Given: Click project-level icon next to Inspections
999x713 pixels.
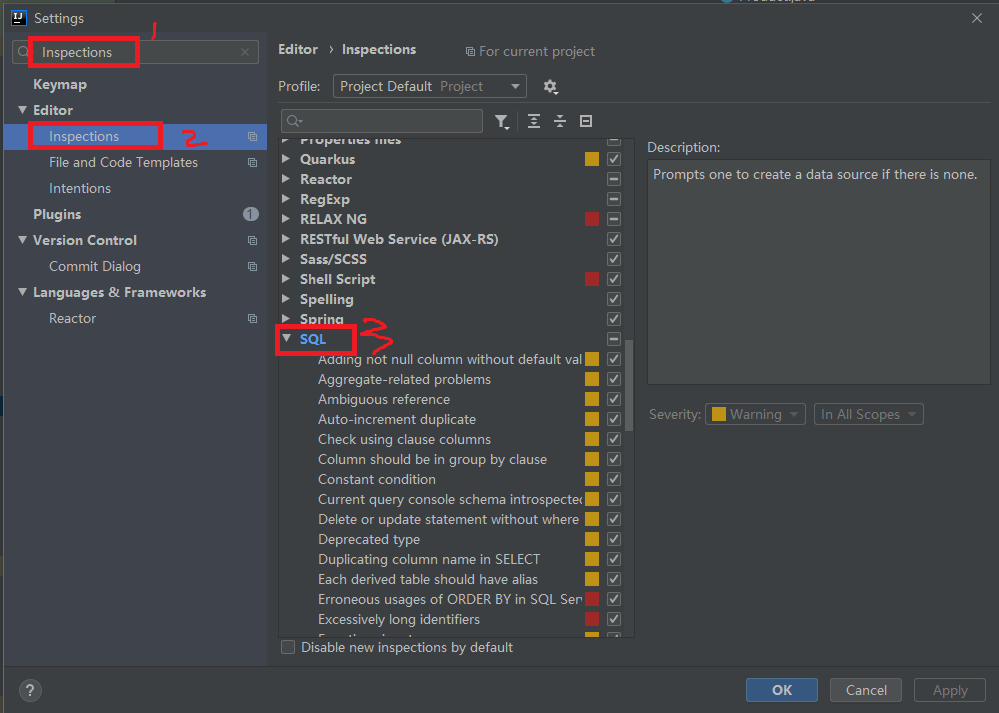Looking at the screenshot, I should tap(252, 136).
